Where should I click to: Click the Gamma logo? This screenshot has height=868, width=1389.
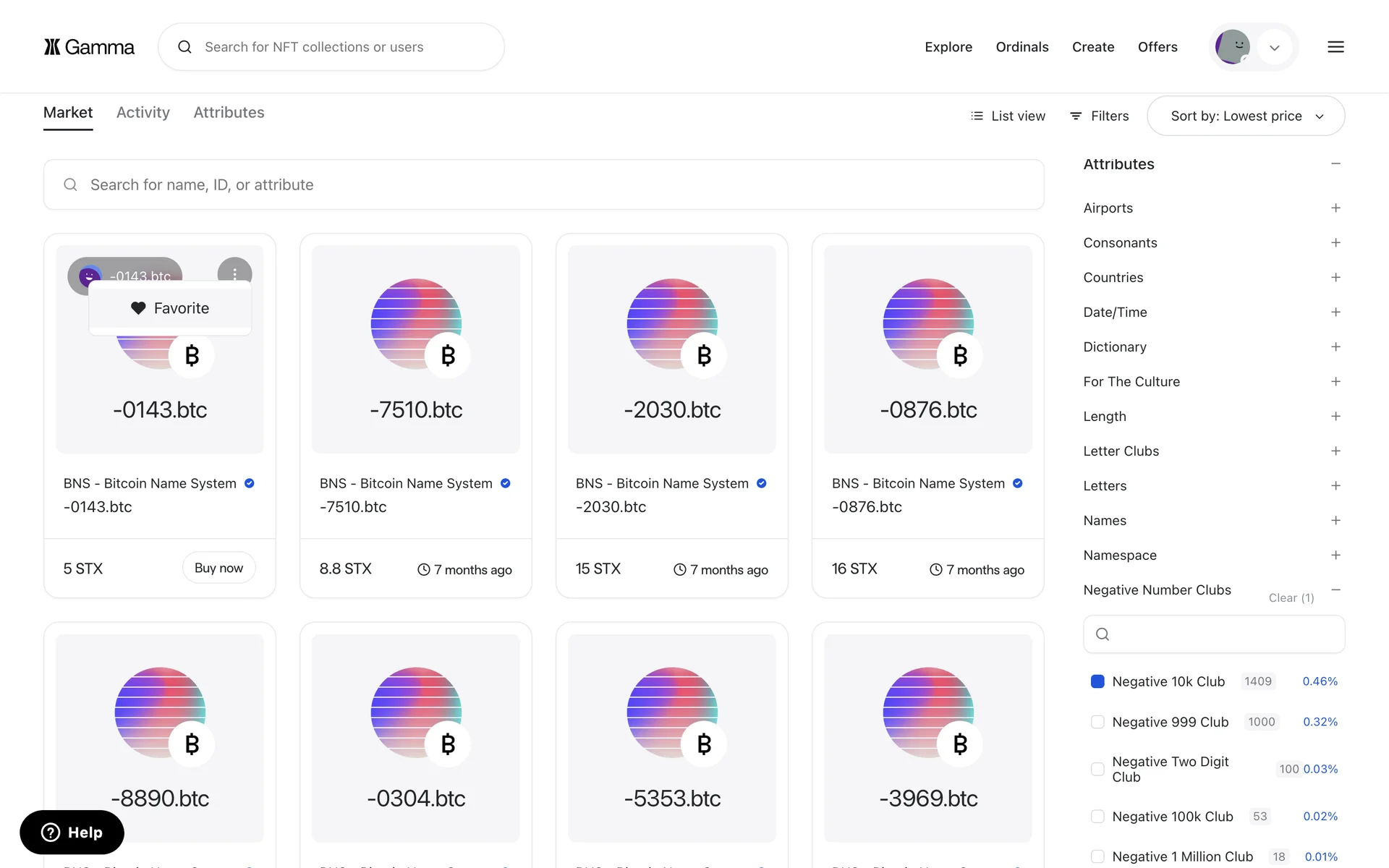coord(89,47)
